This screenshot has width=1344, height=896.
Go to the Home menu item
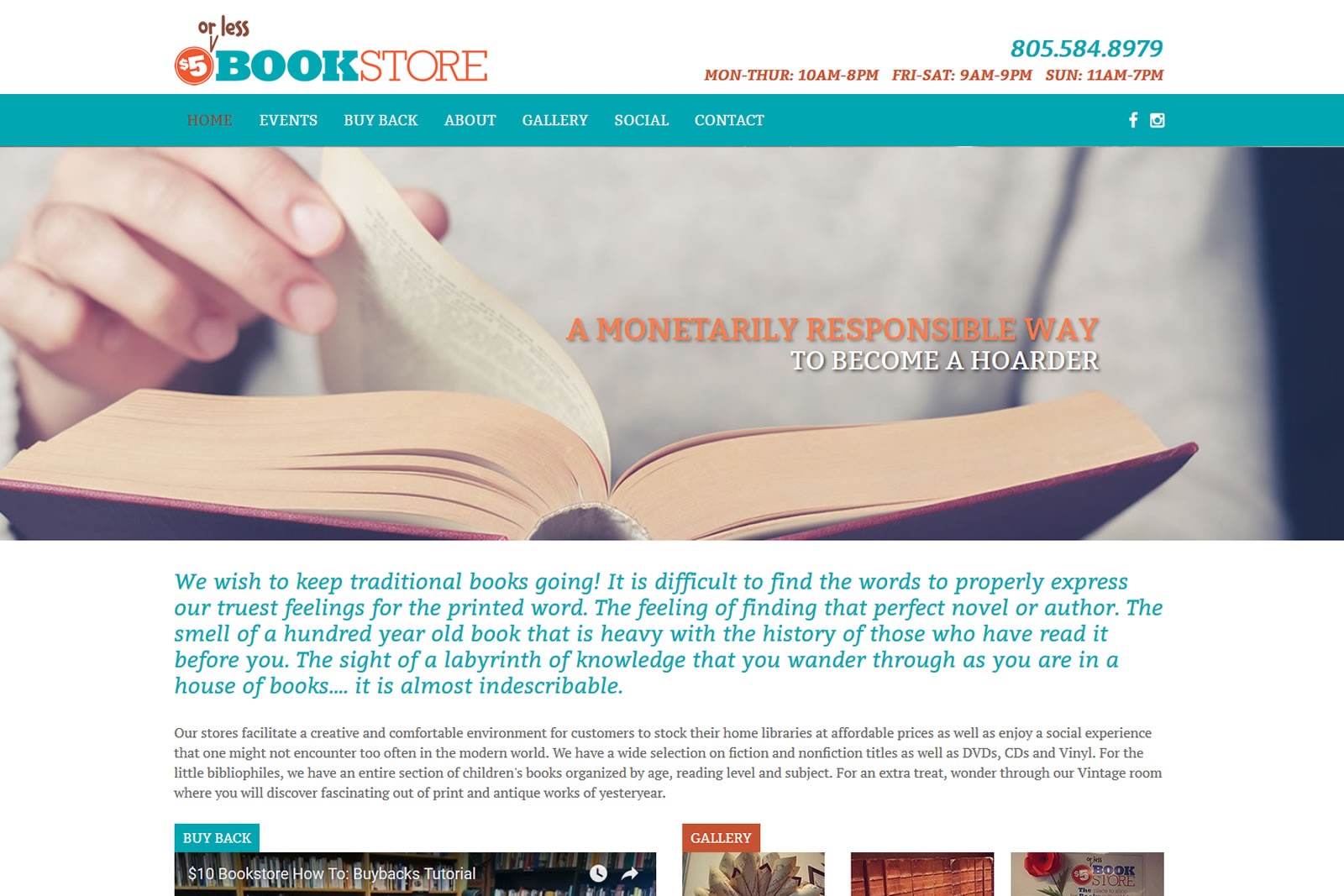(x=210, y=120)
